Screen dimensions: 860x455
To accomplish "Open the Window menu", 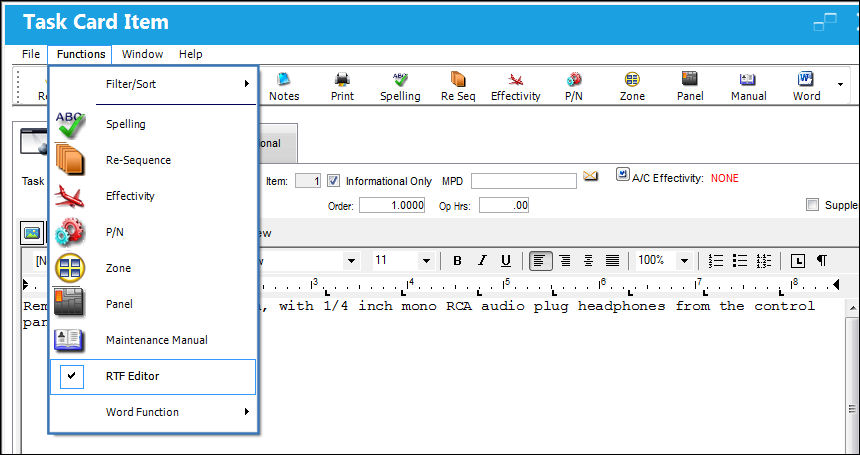I will click(142, 54).
